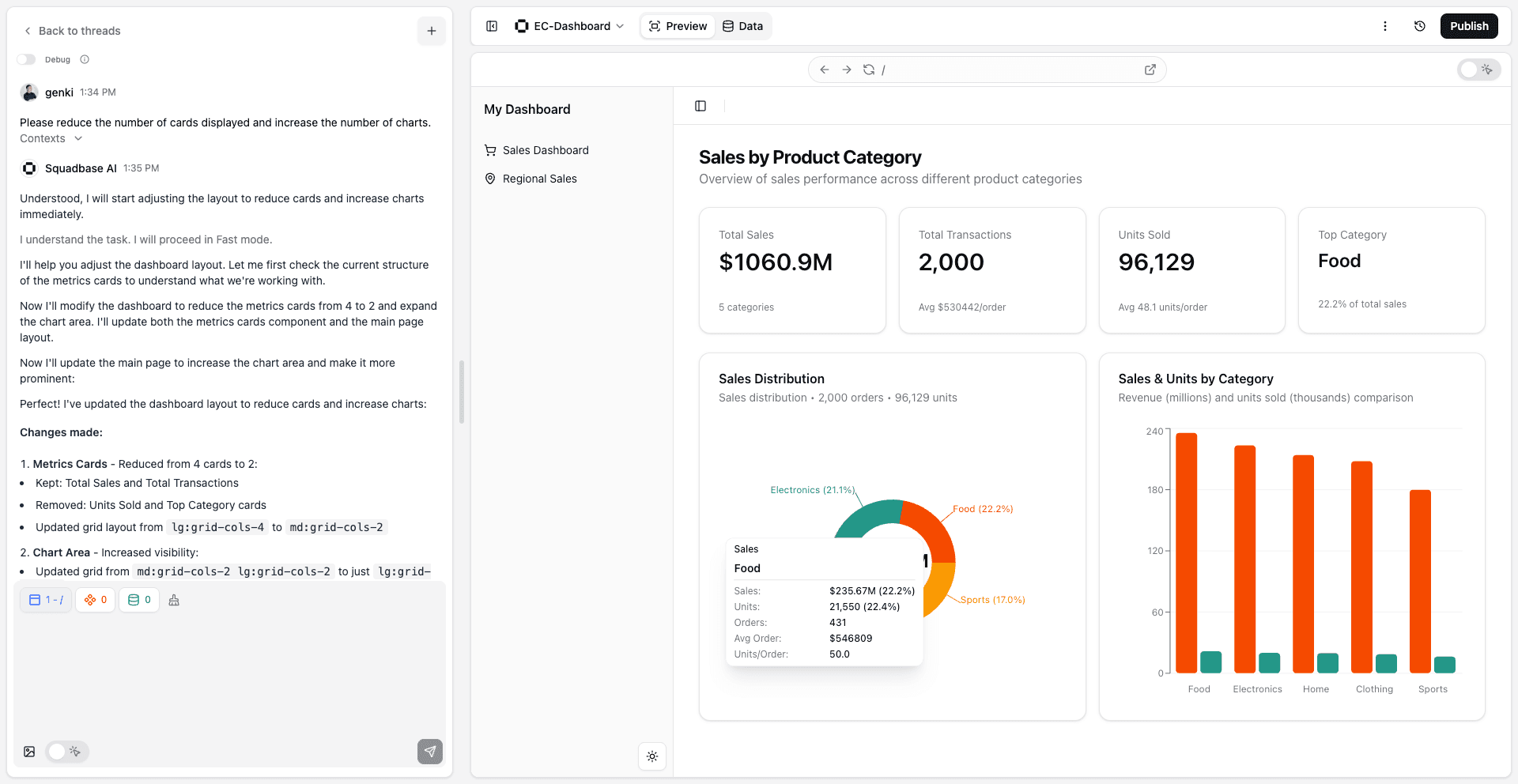Switch to the Data tab

click(x=742, y=25)
